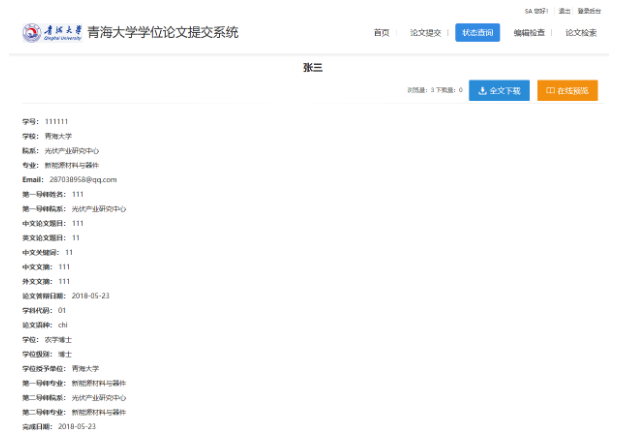Image resolution: width=632 pixels, height=448 pixels.
Task: Select the highlighted 状态查询 tab
Action: coord(477,33)
